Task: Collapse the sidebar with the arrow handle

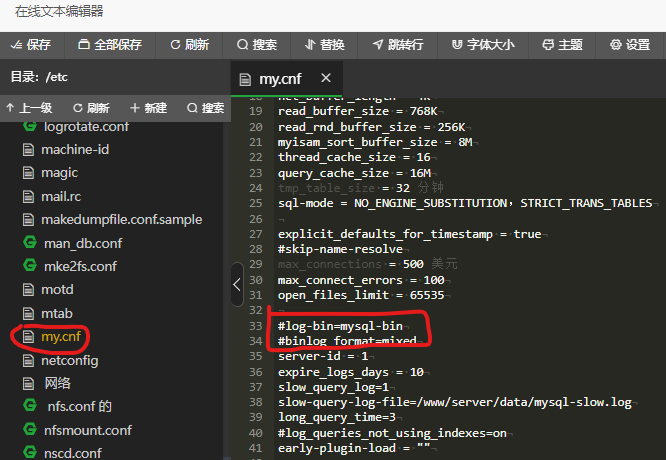Action: 236,284
